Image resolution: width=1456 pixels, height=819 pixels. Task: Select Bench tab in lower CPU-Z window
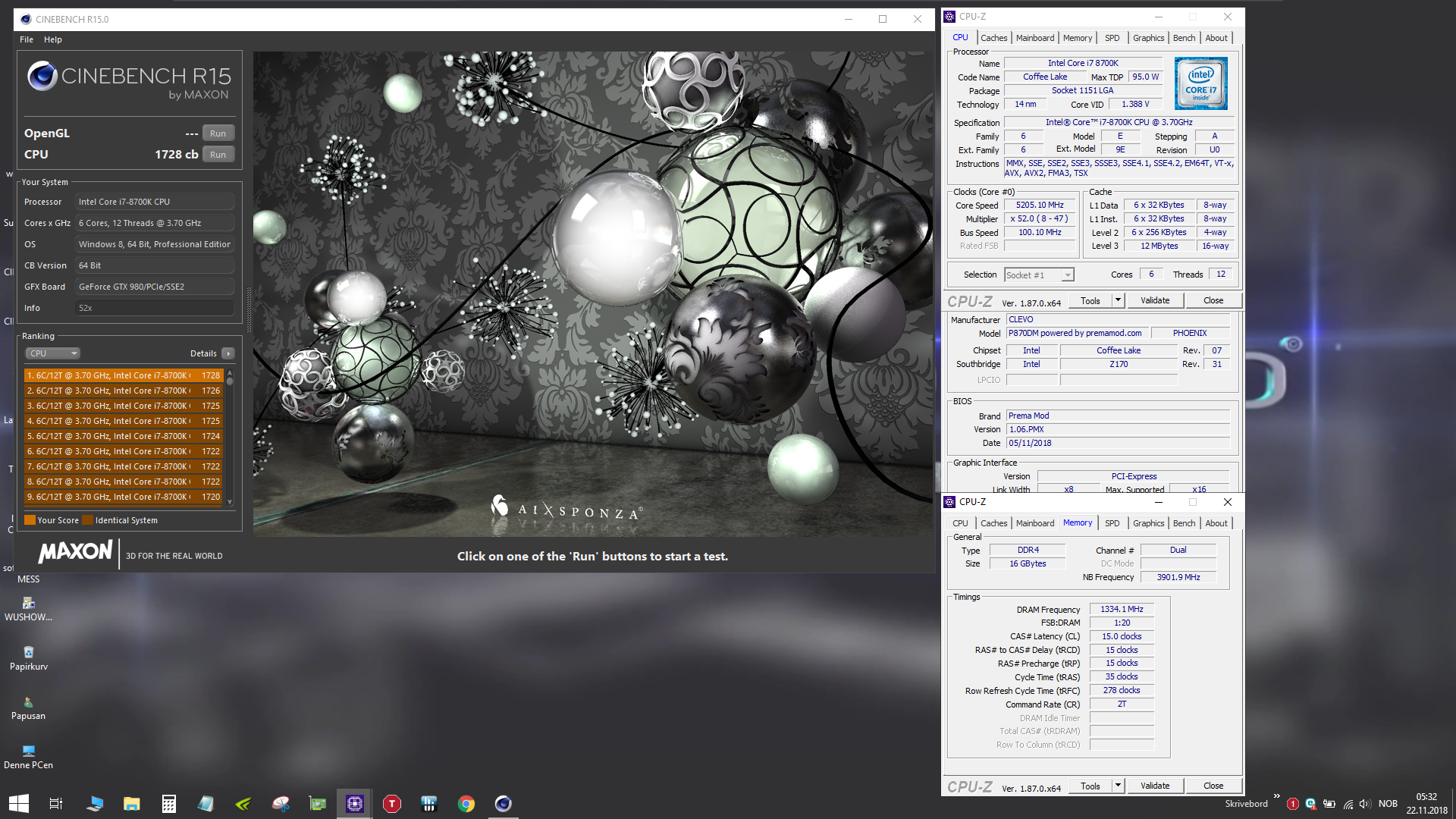coord(1184,523)
